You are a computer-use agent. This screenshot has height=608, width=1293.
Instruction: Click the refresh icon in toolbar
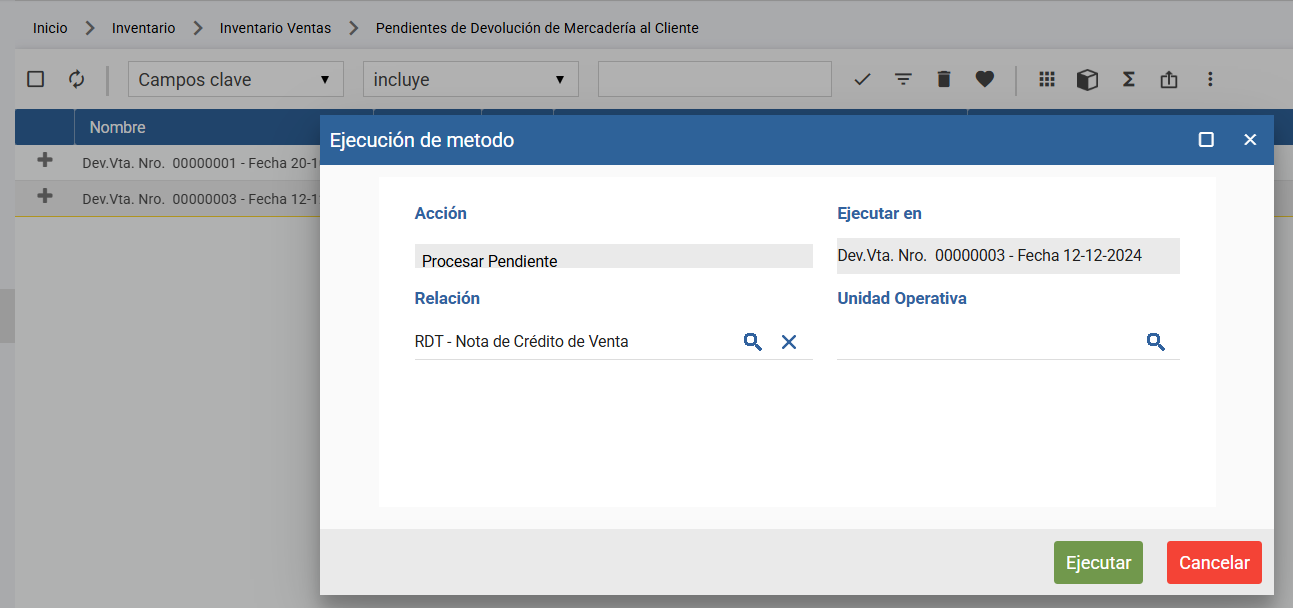pyautogui.click(x=77, y=79)
